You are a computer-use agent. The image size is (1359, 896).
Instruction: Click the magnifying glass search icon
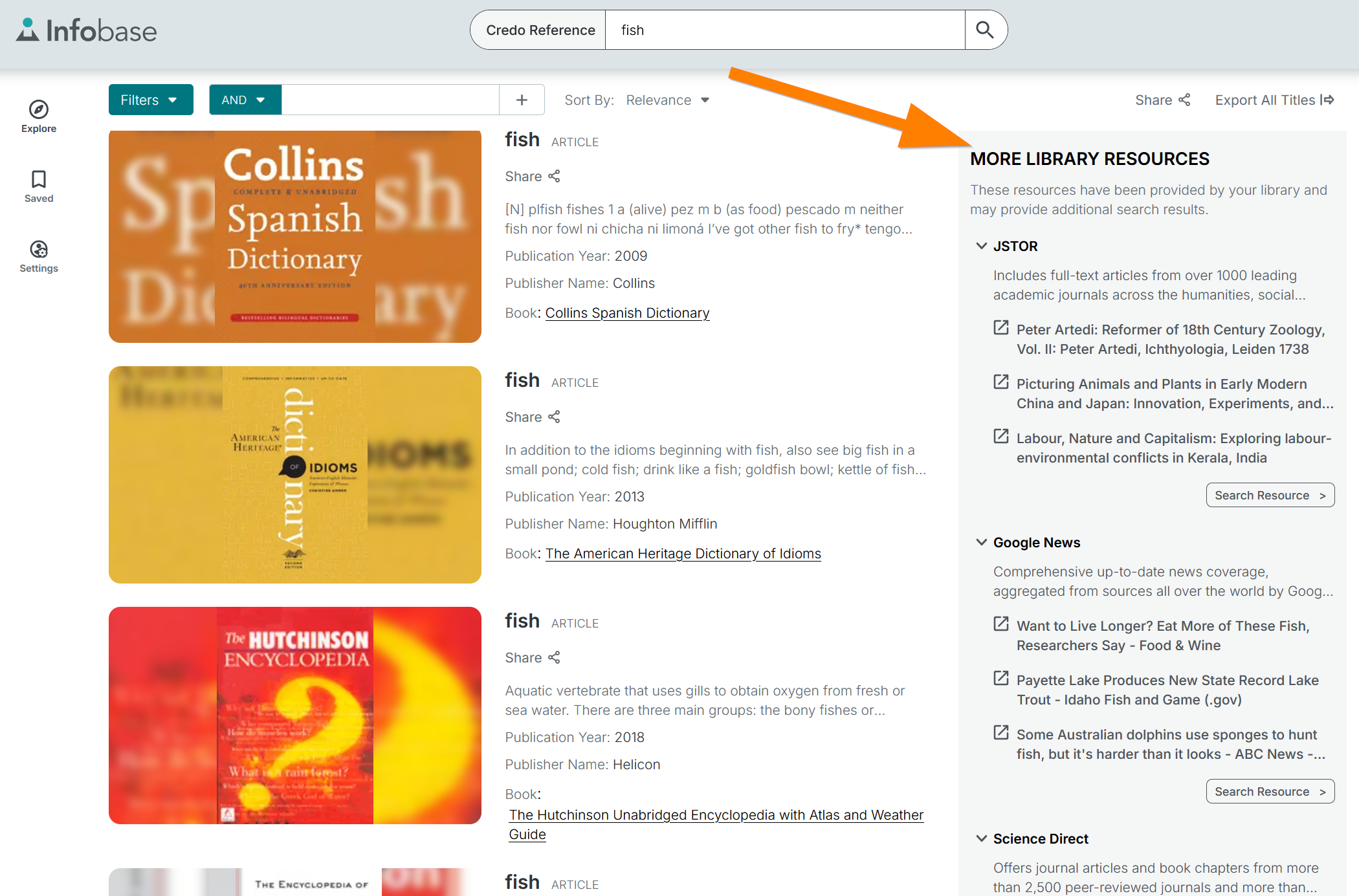(x=985, y=30)
